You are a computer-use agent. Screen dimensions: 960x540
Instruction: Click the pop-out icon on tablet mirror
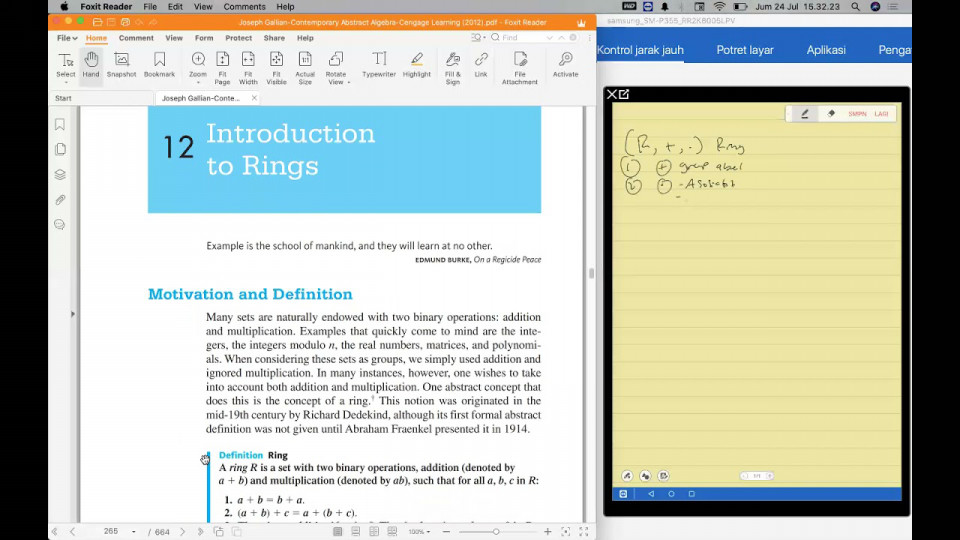624,94
